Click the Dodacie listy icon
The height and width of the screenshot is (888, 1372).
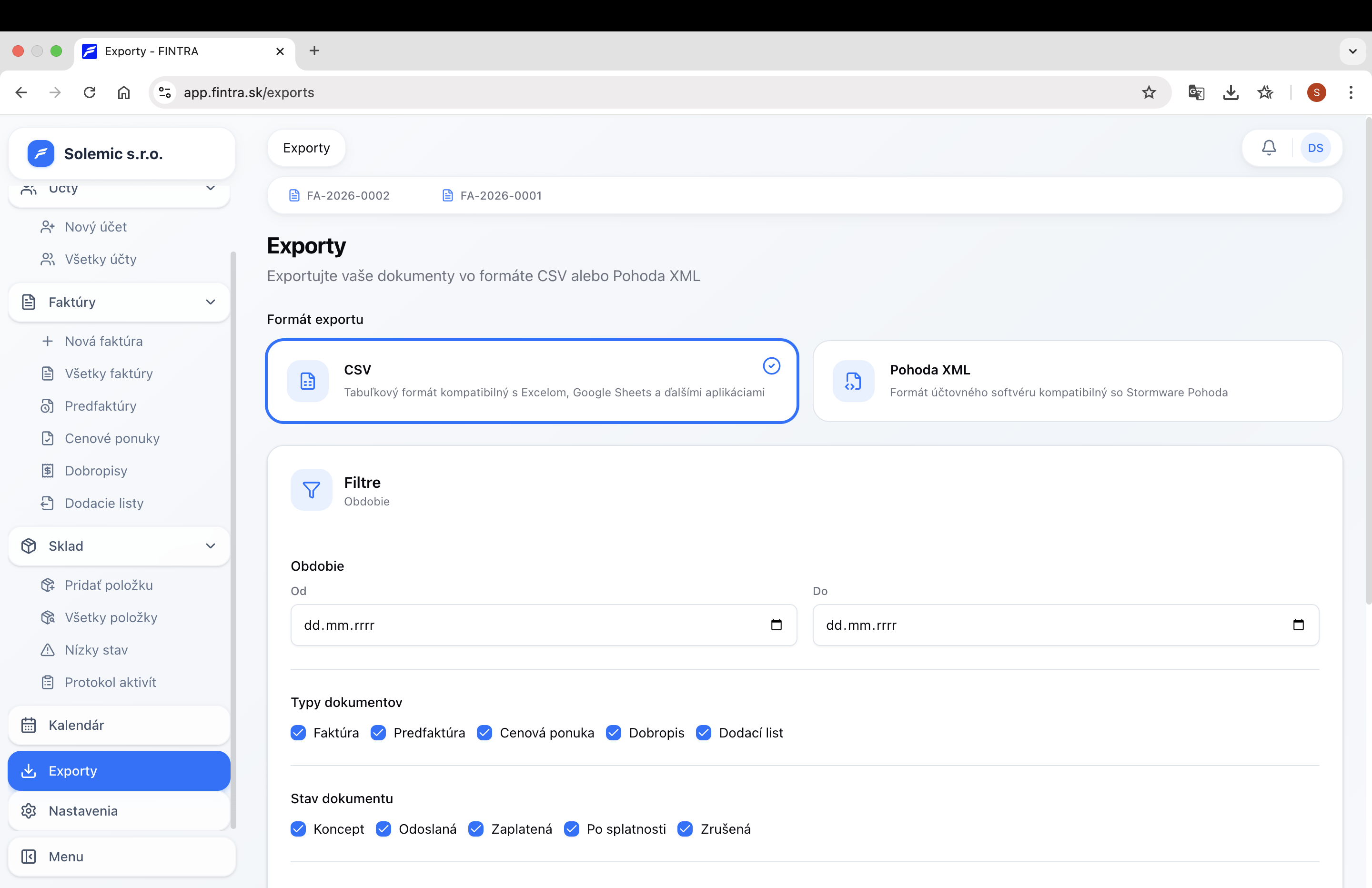[x=48, y=503]
